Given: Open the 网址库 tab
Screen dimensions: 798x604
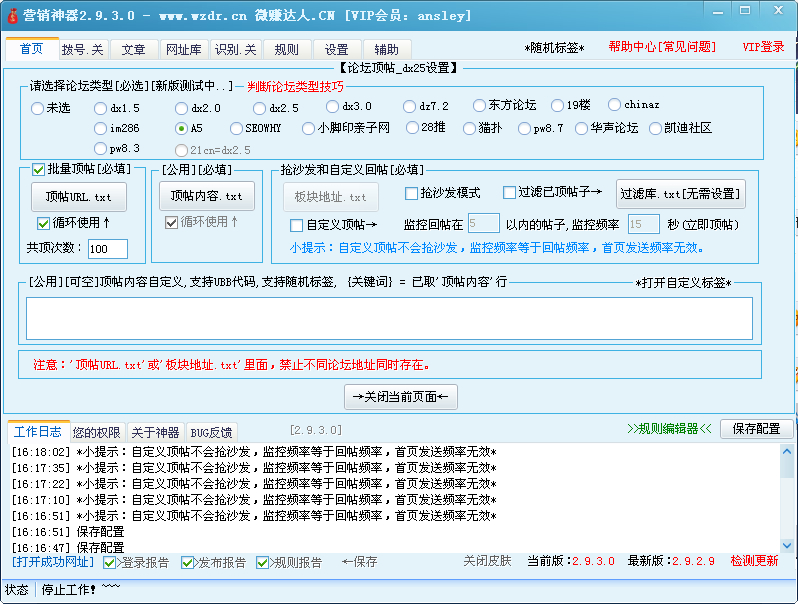Looking at the screenshot, I should [x=183, y=50].
